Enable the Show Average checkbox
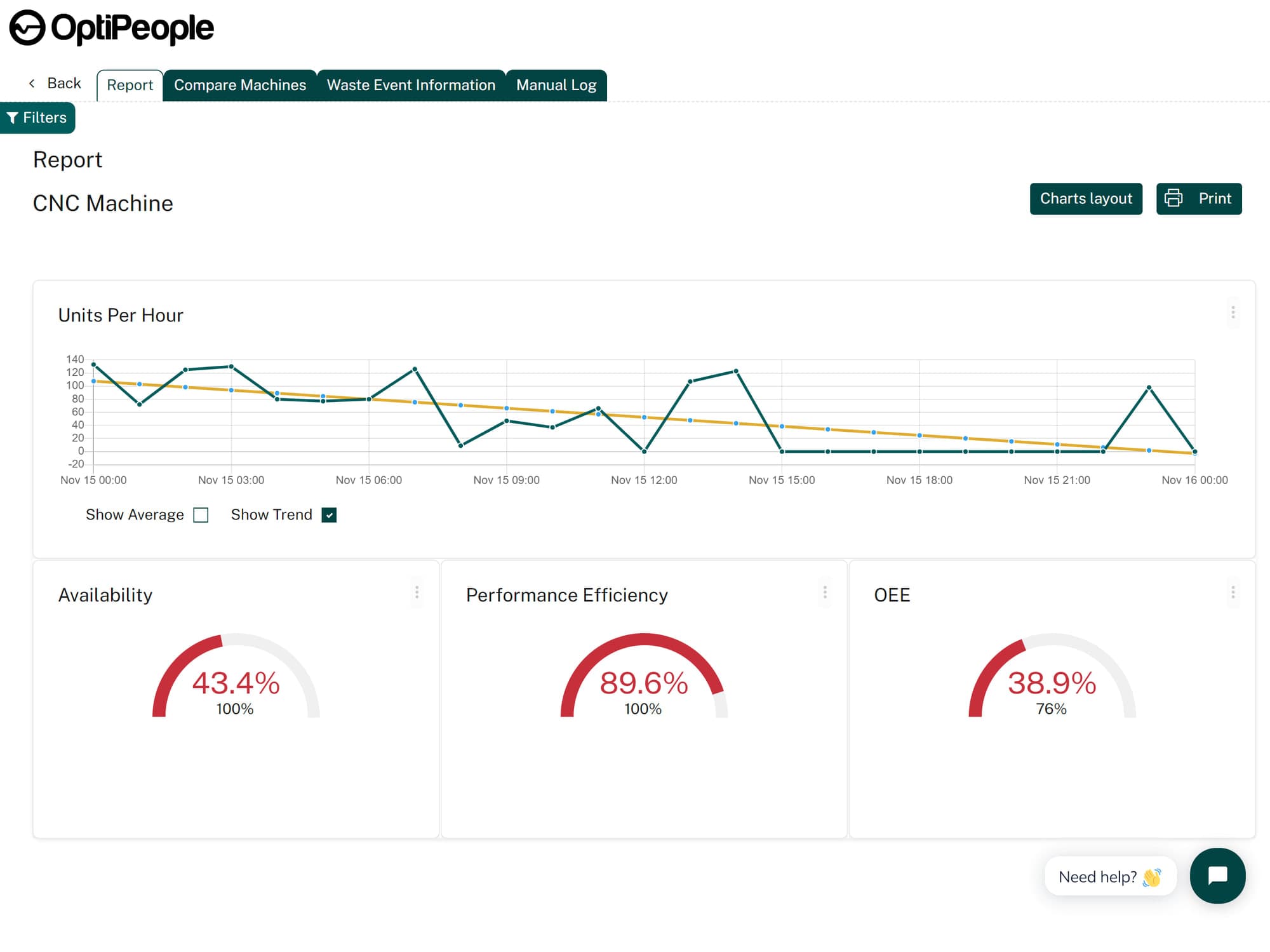Viewport: 1270px width, 952px height. [201, 515]
